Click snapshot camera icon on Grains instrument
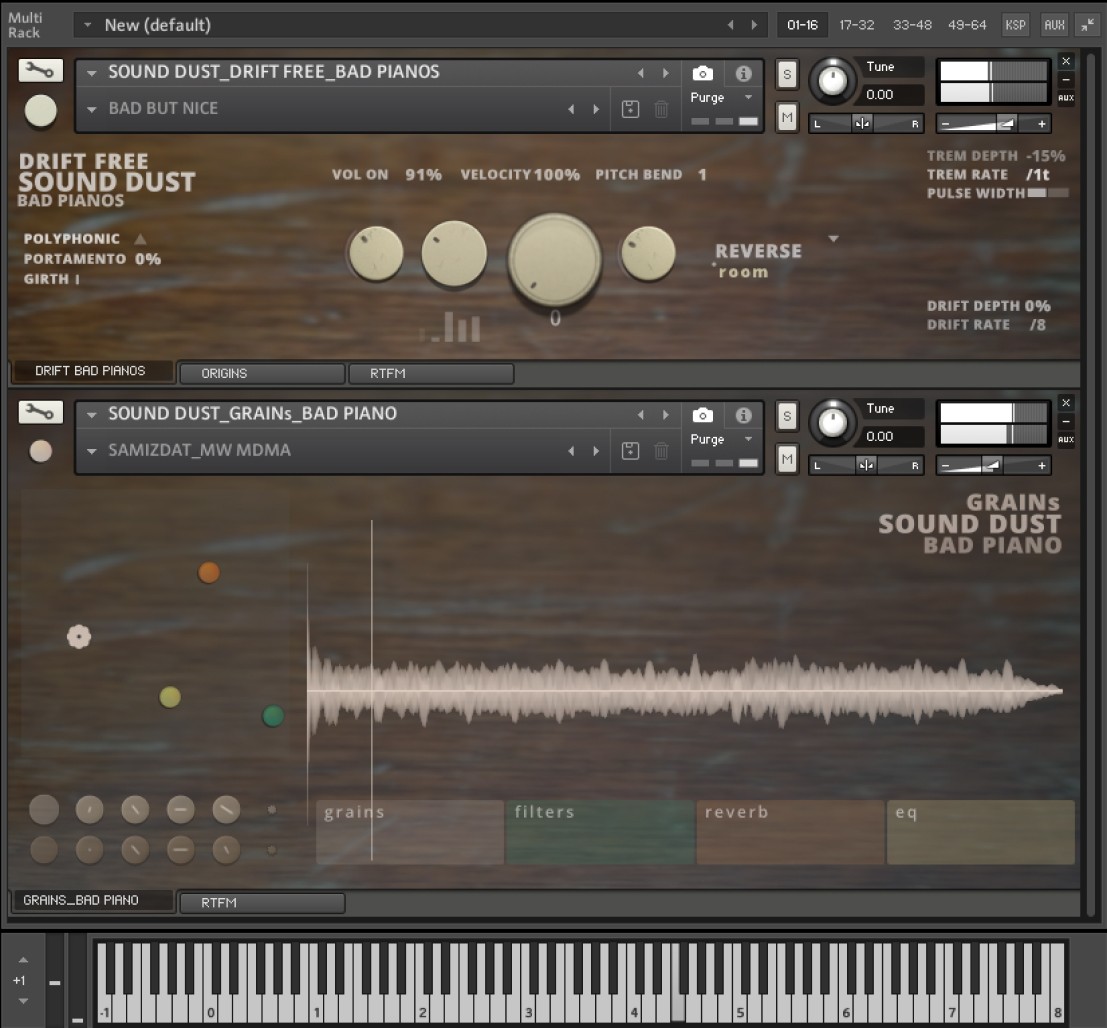This screenshot has width=1107, height=1028. tap(702, 415)
